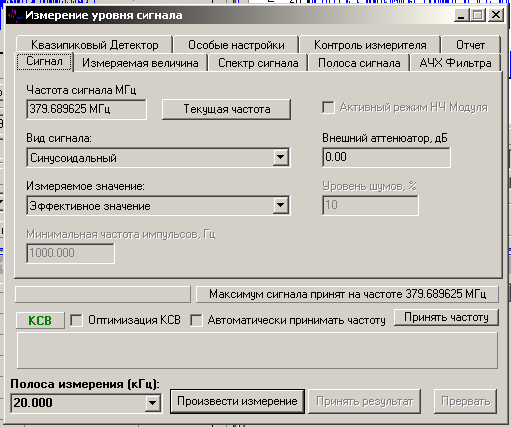Screen dimensions: 511x427
Task: Open the АЧХ Фильтра tab
Action: point(455,63)
